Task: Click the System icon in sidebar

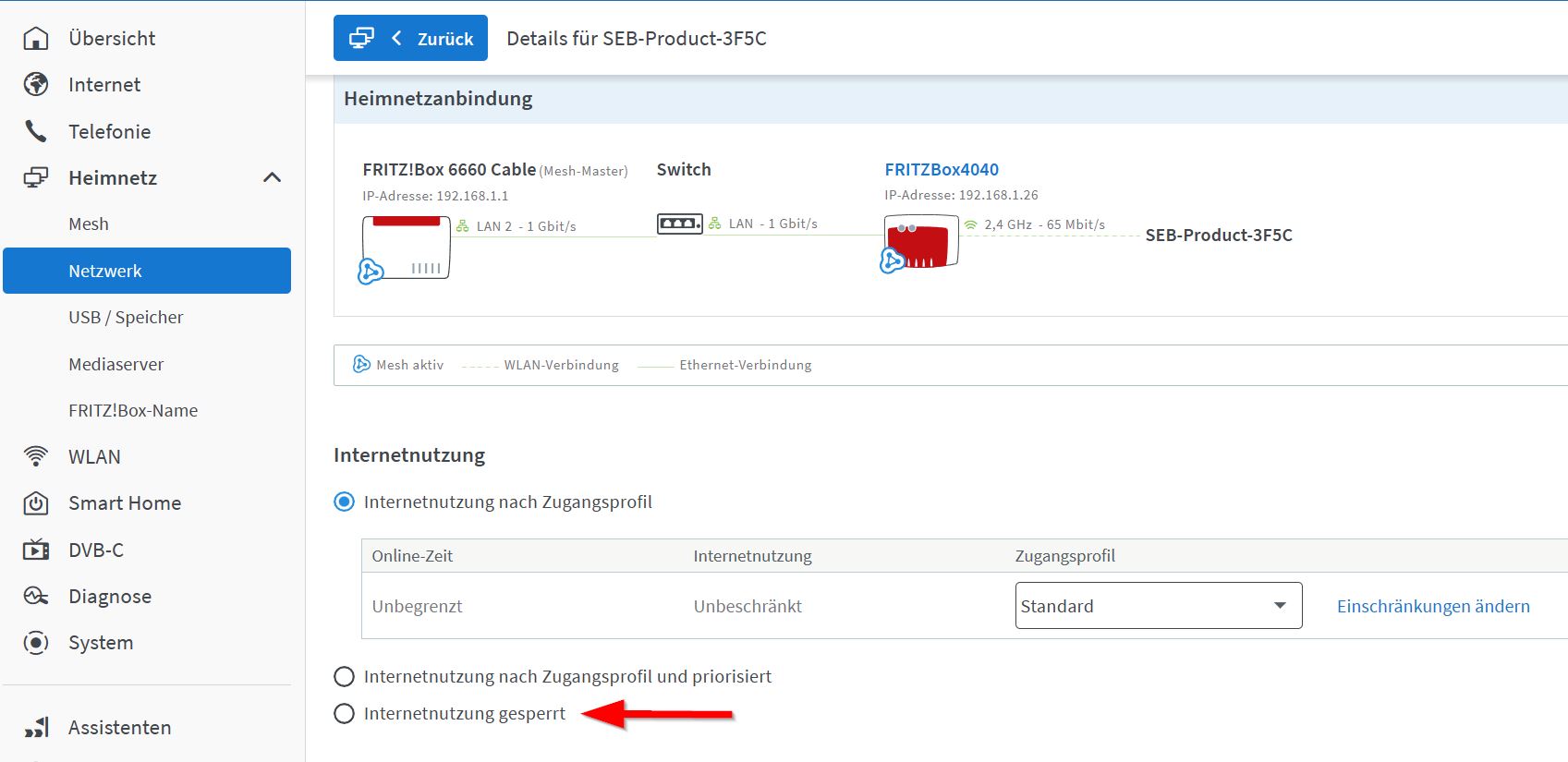Action: click(36, 643)
